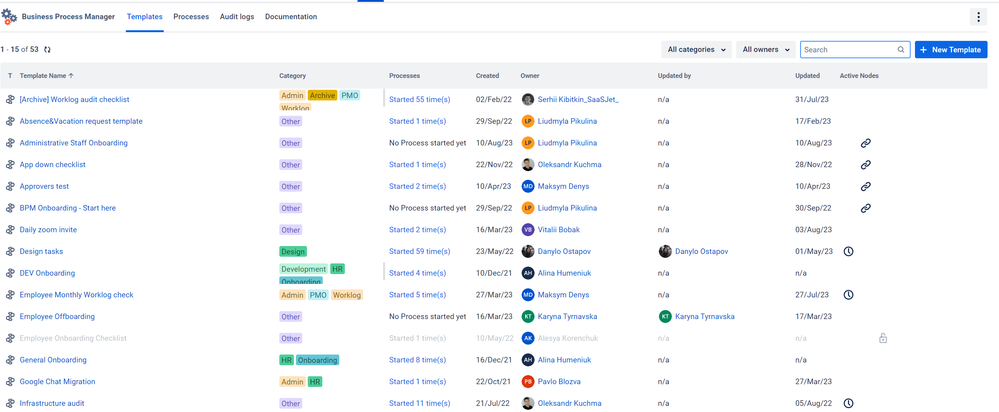Screen dimensions: 999x412
Task: Open the Google Chat Migration template
Action: pyautogui.click(x=57, y=381)
